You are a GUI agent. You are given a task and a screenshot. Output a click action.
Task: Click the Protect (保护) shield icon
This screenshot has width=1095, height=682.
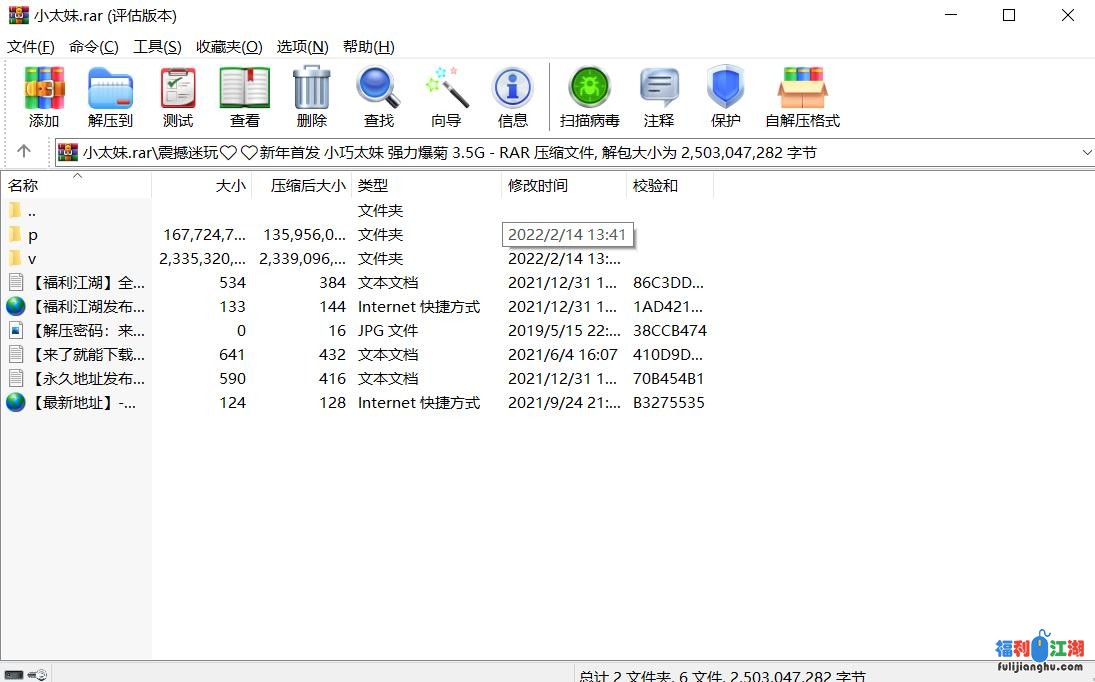tap(725, 97)
